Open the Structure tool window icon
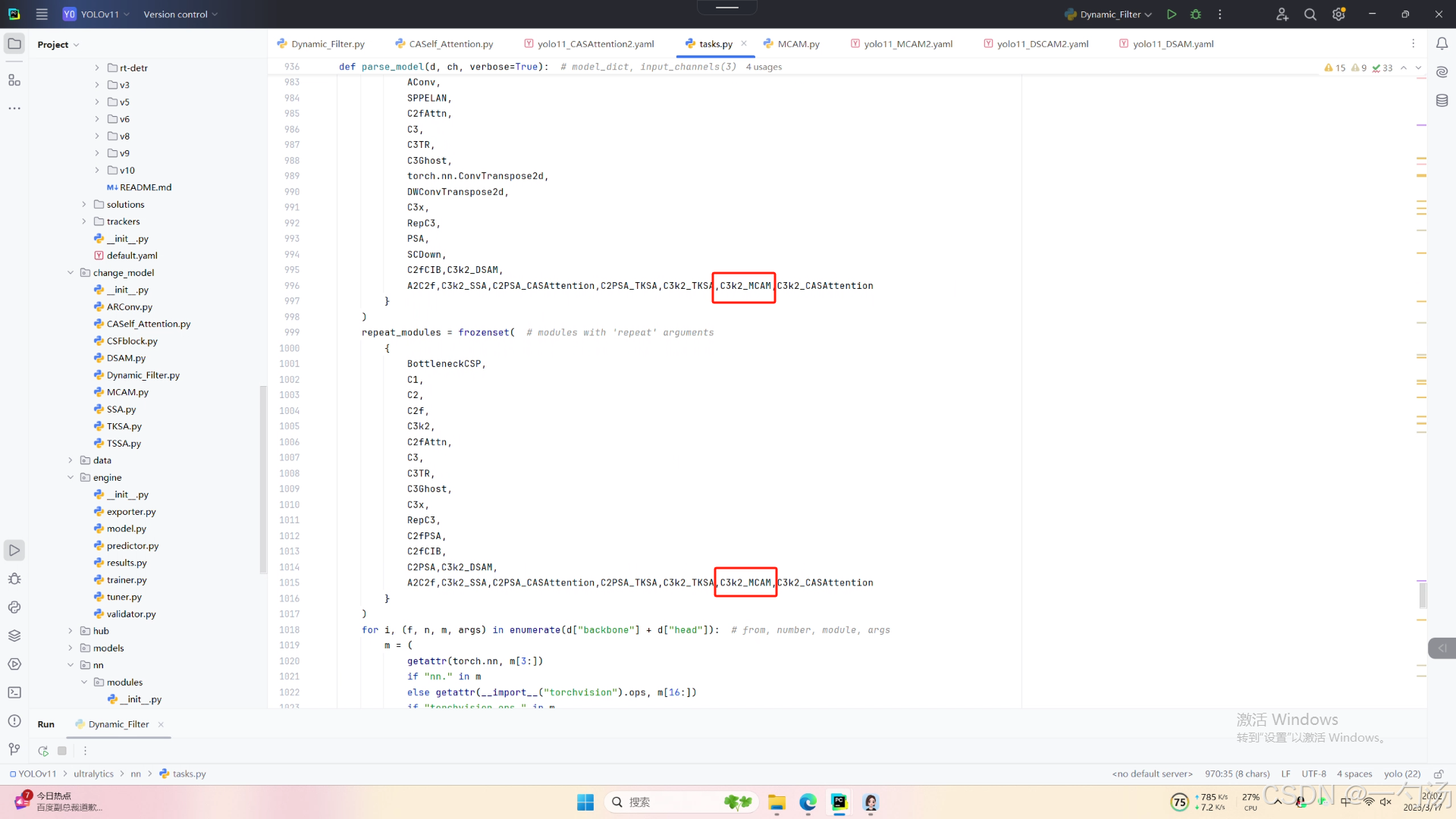Viewport: 1456px width, 819px height. 14,80
